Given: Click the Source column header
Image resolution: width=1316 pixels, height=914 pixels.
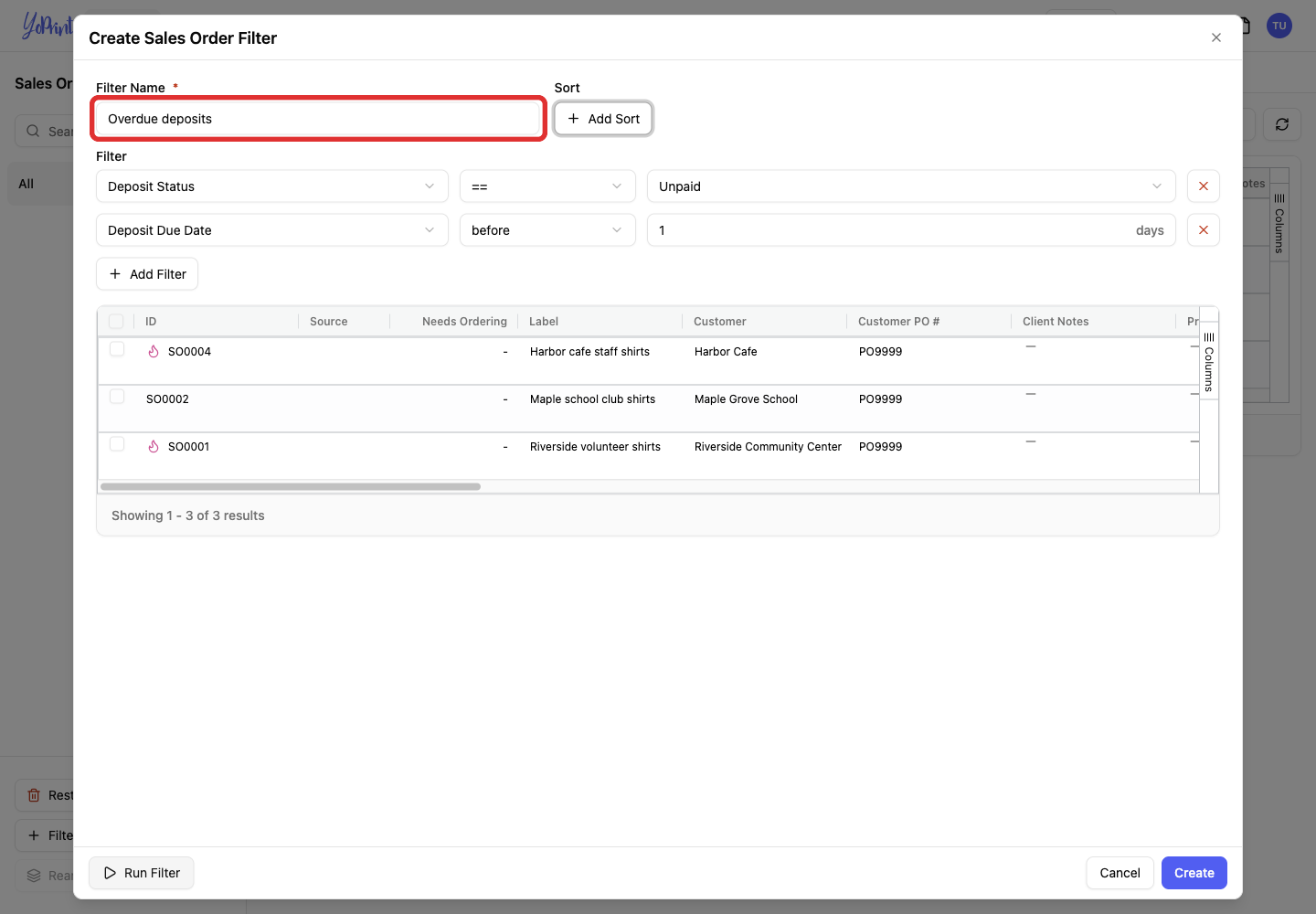Looking at the screenshot, I should pyautogui.click(x=345, y=322).
